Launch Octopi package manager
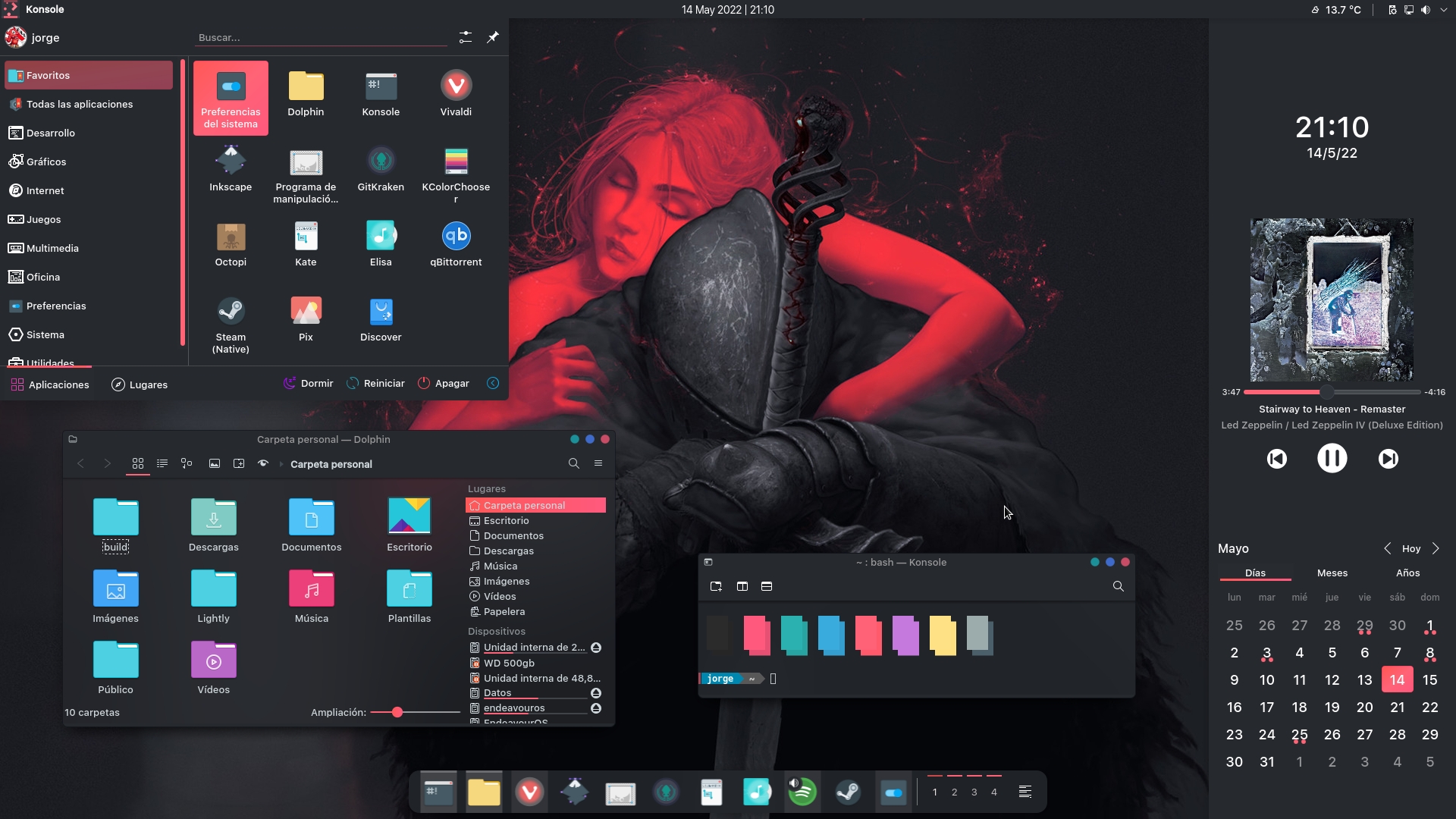 click(x=231, y=244)
